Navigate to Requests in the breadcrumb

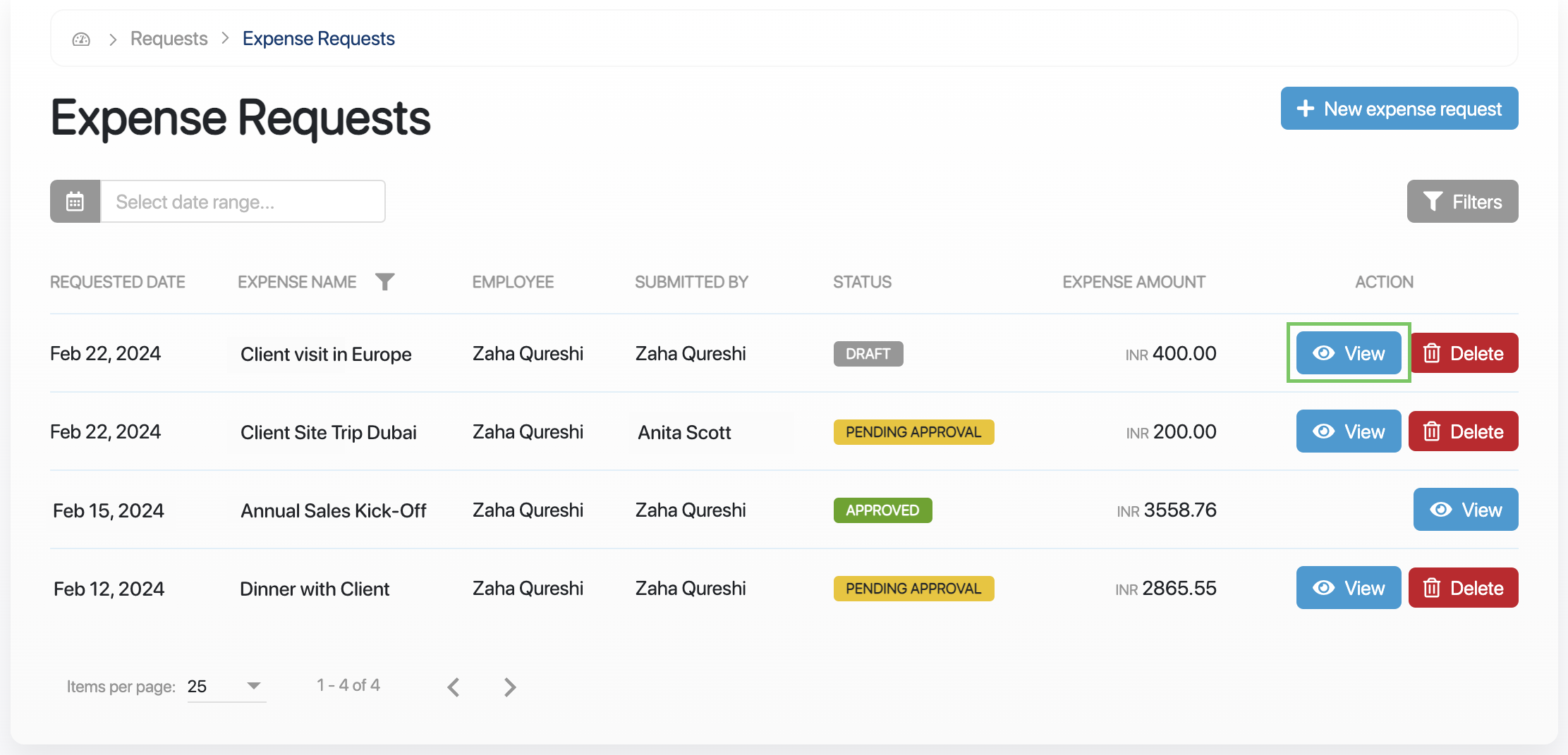tap(169, 39)
